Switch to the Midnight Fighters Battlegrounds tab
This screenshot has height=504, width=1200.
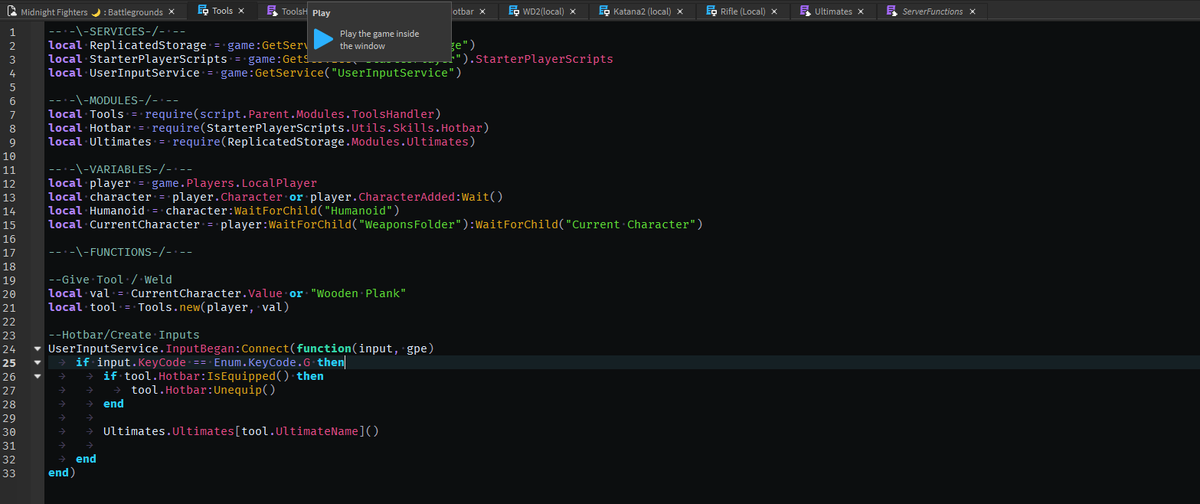pyautogui.click(x=92, y=12)
